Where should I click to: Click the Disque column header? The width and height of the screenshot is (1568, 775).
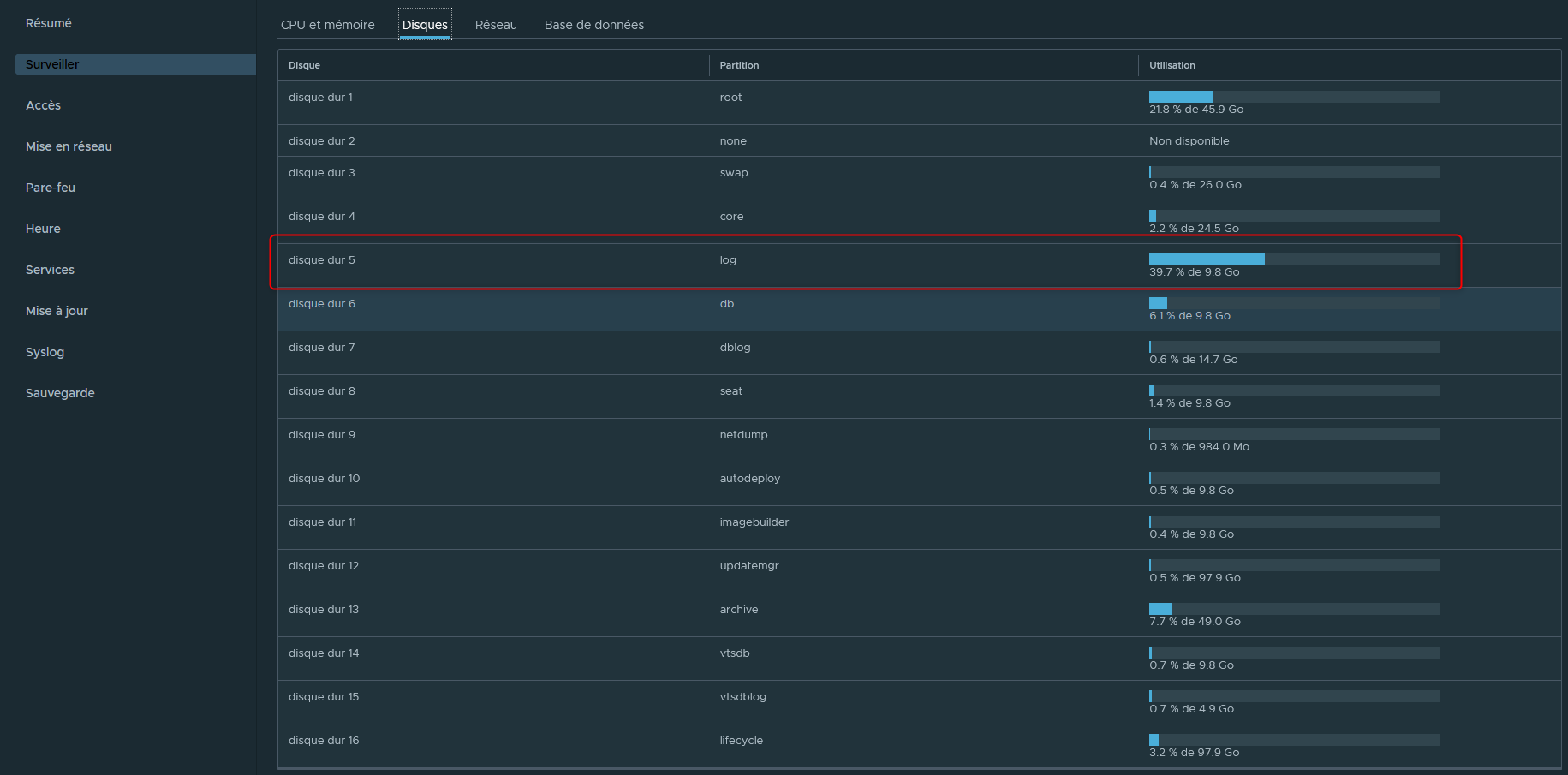[x=304, y=65]
